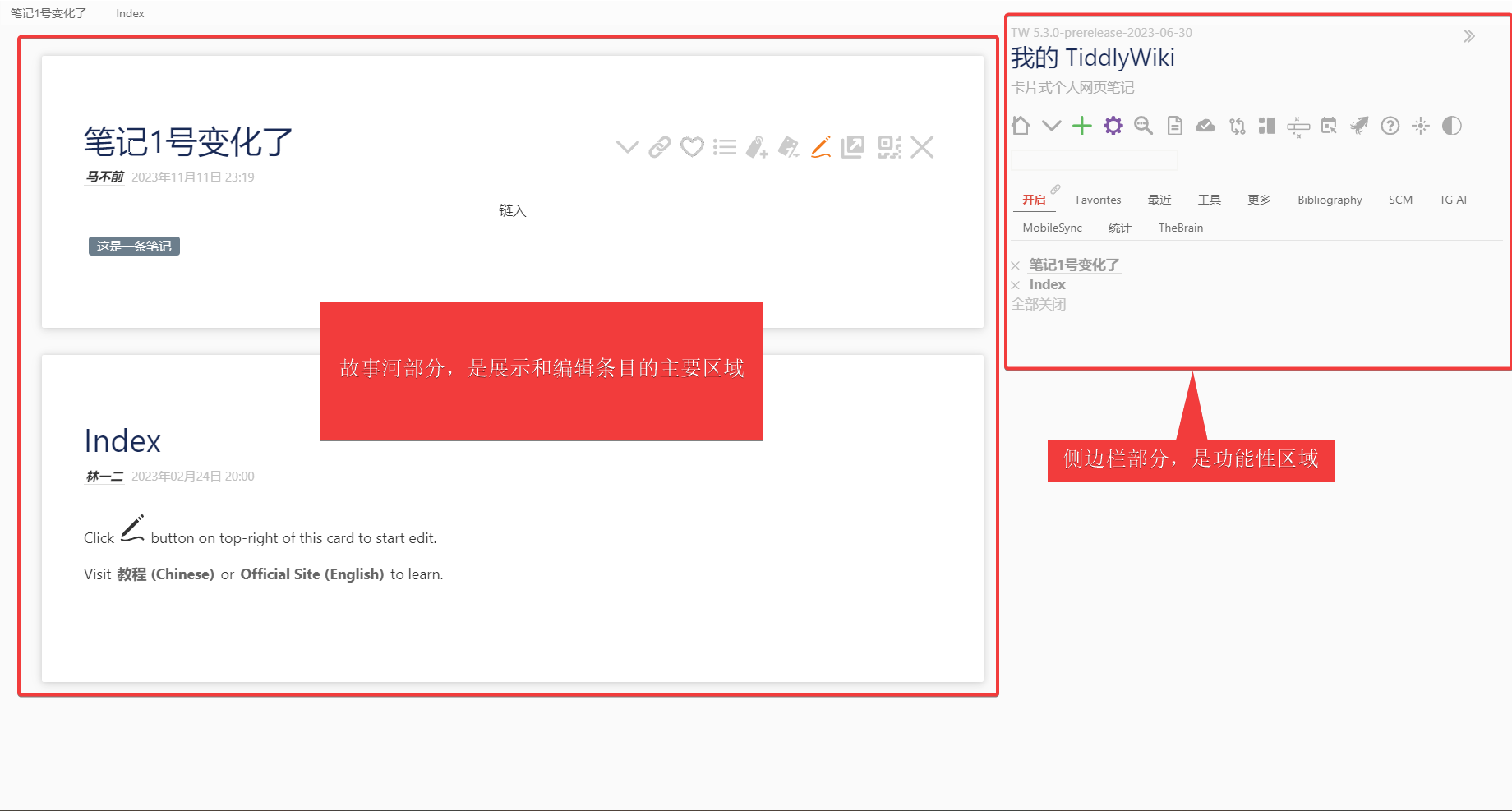
Task: Open advanced search magnifier icon
Action: (1143, 126)
